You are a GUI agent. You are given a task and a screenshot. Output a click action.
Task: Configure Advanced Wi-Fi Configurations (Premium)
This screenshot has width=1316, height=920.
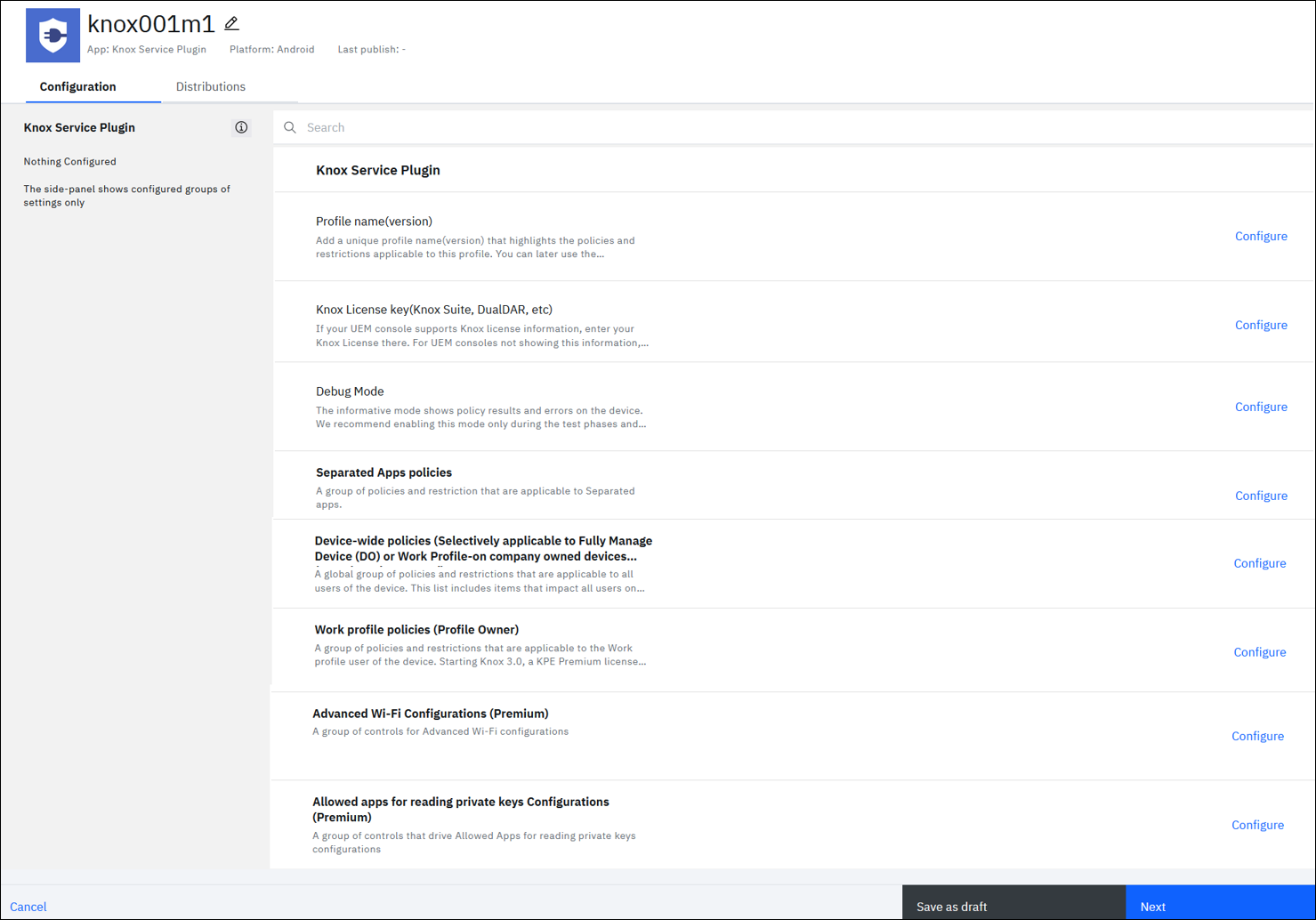point(1257,736)
